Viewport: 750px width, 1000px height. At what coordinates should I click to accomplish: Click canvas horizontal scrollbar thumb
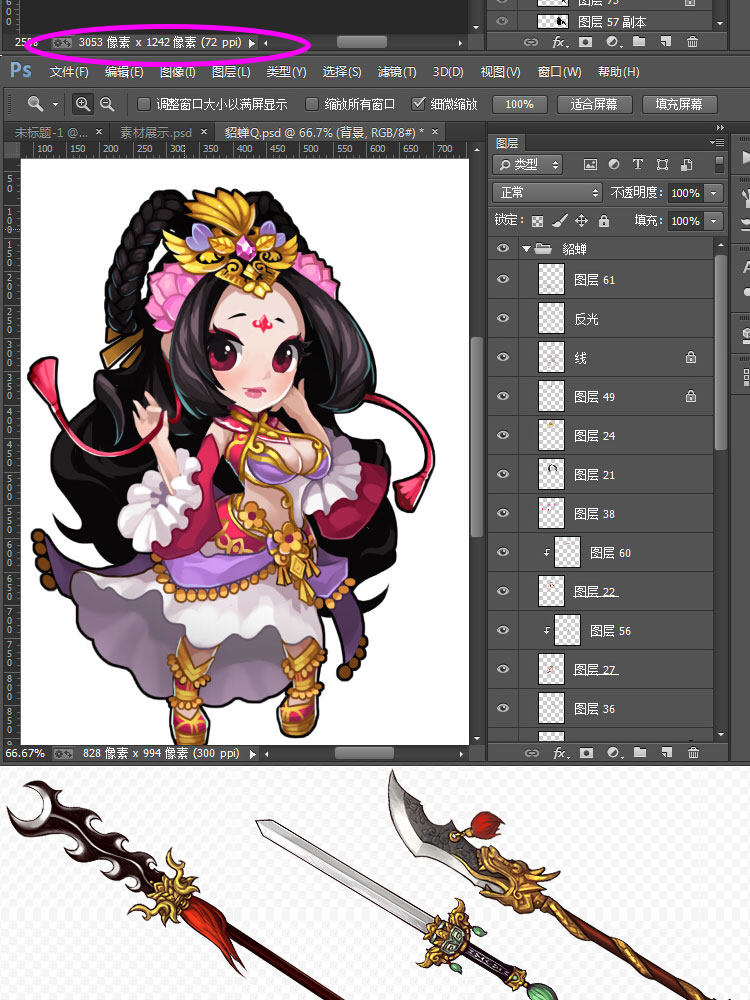coord(364,754)
